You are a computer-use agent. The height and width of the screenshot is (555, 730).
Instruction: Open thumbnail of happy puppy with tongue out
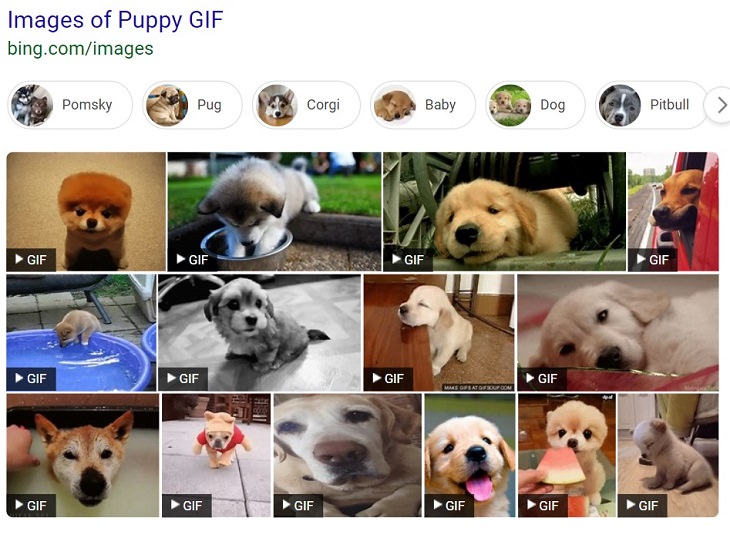click(470, 455)
